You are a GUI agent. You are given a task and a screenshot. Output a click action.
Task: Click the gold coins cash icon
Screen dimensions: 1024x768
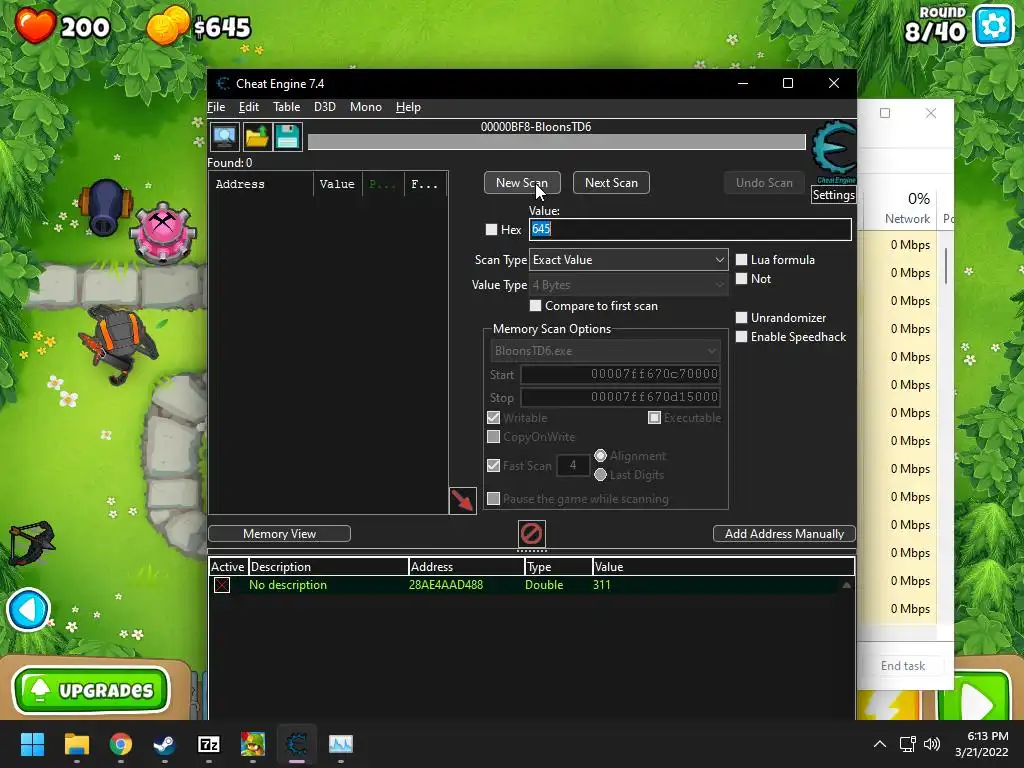click(168, 25)
